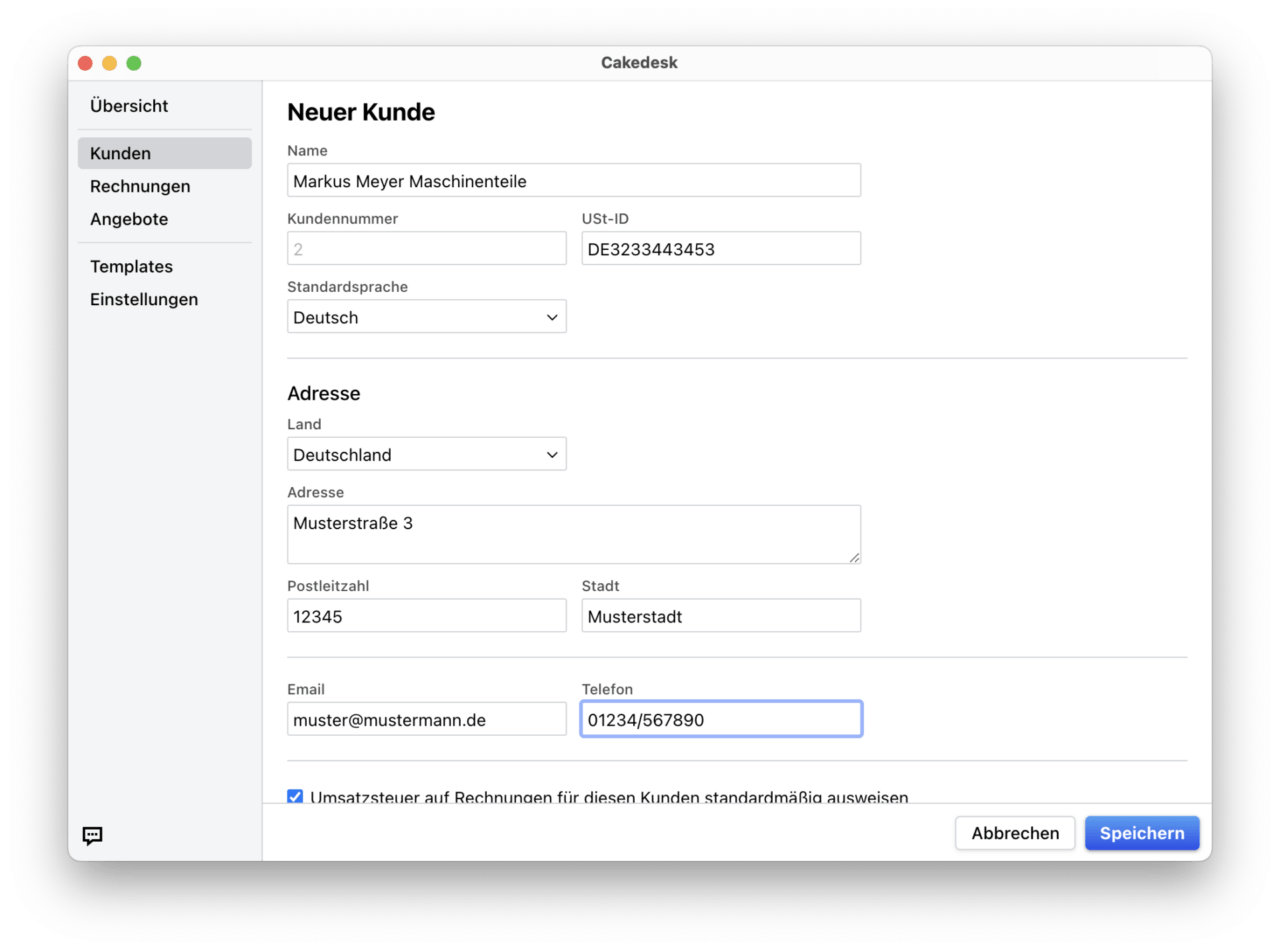
Task: Click the green fullscreen window button
Action: coord(133,63)
